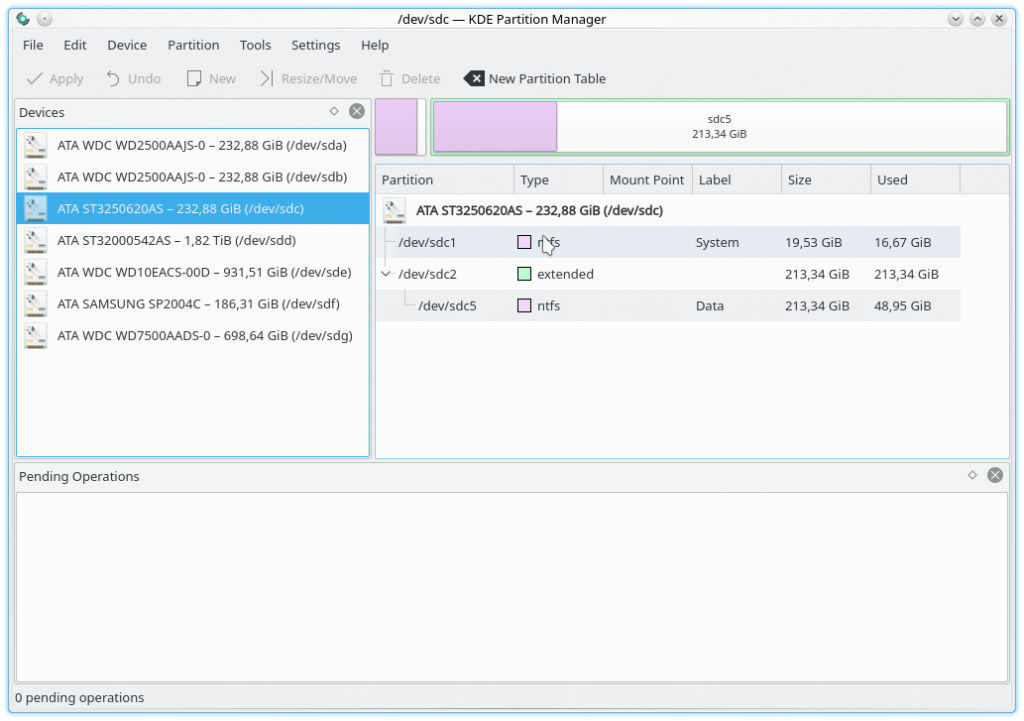Image resolution: width=1024 pixels, height=721 pixels.
Task: Click the System label cell
Action: tap(717, 242)
